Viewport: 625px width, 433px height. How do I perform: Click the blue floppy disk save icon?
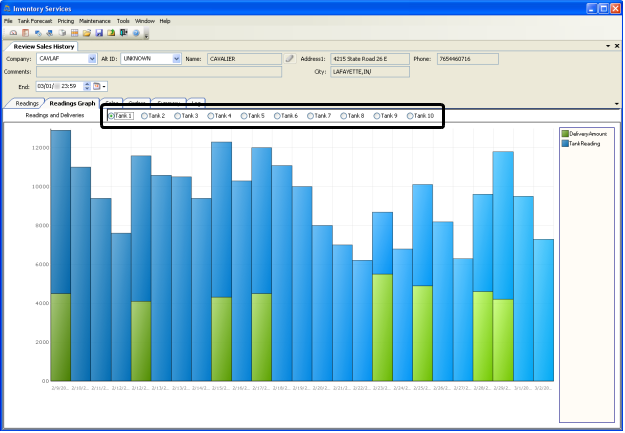[99, 33]
